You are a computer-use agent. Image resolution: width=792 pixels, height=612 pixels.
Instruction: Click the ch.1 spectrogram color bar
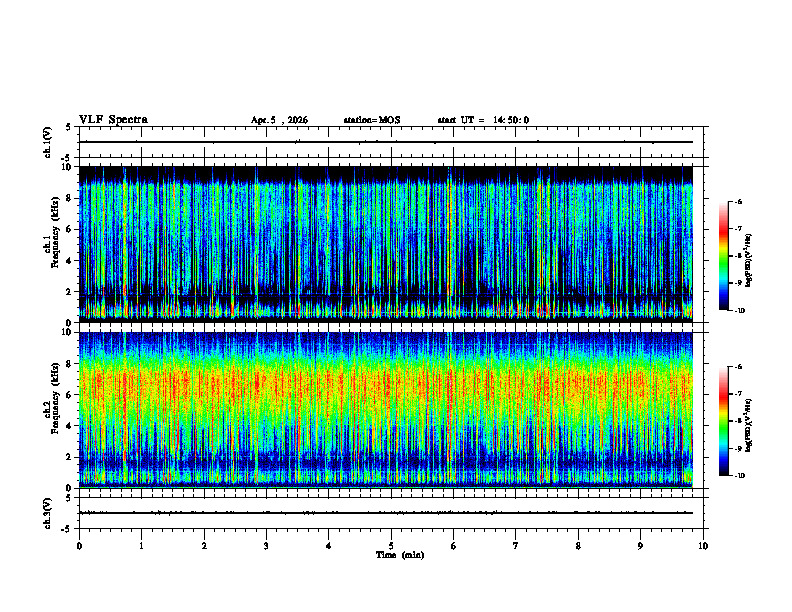point(723,256)
